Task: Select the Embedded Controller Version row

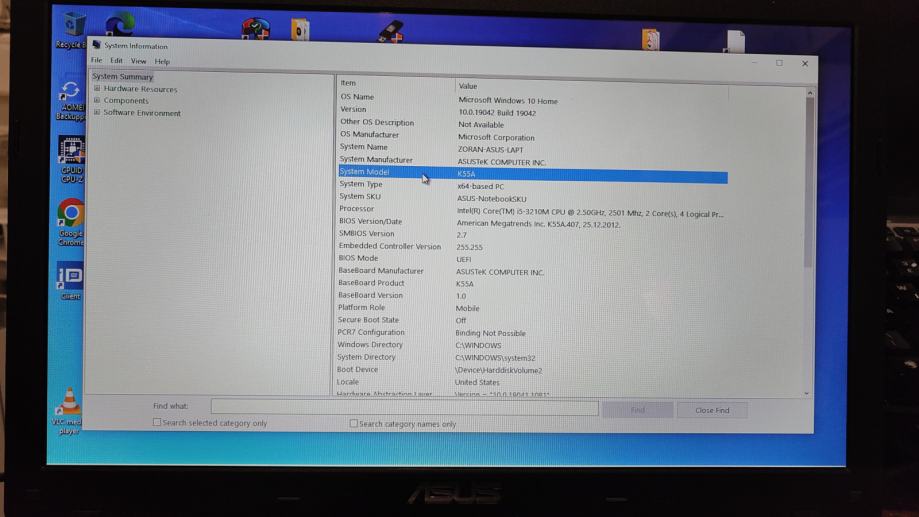Action: (533, 247)
